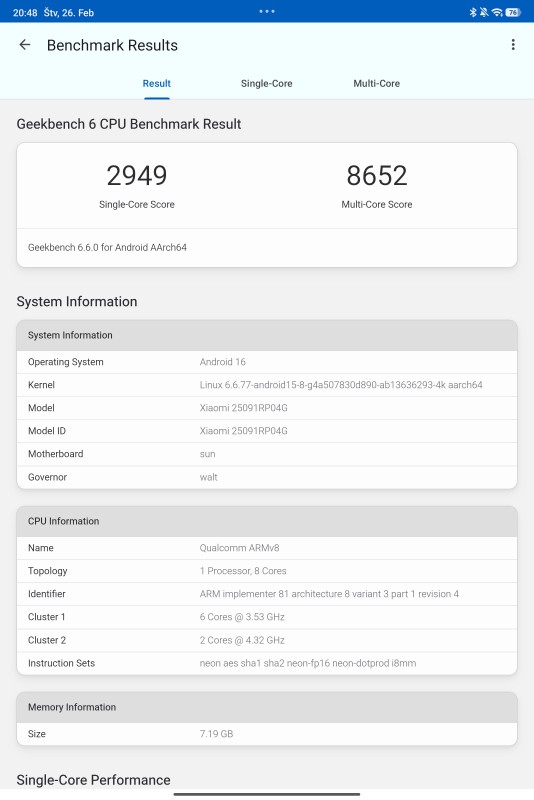The width and height of the screenshot is (534, 800).
Task: Tap the battery level indicator
Action: coord(513,12)
